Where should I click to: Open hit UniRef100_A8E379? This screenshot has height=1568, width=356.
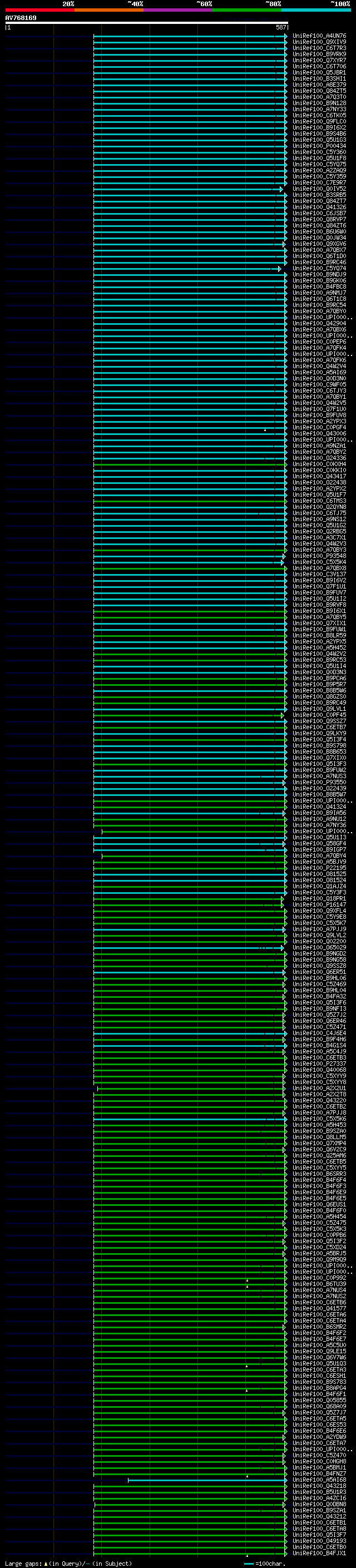pos(319,85)
